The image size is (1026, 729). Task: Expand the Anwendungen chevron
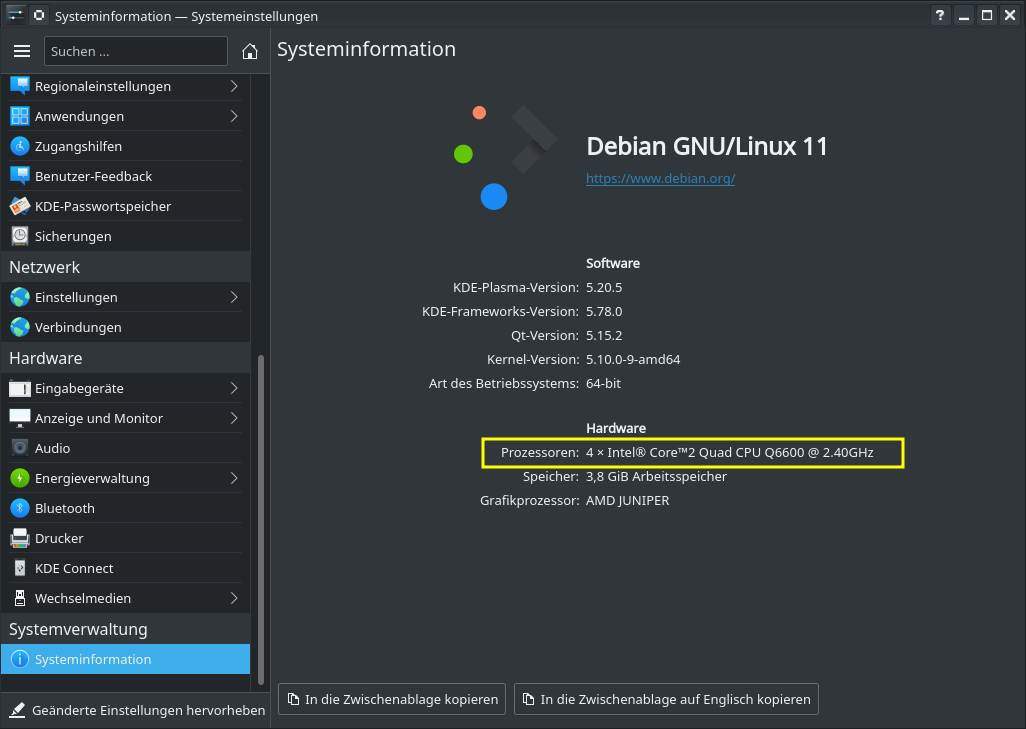234,116
